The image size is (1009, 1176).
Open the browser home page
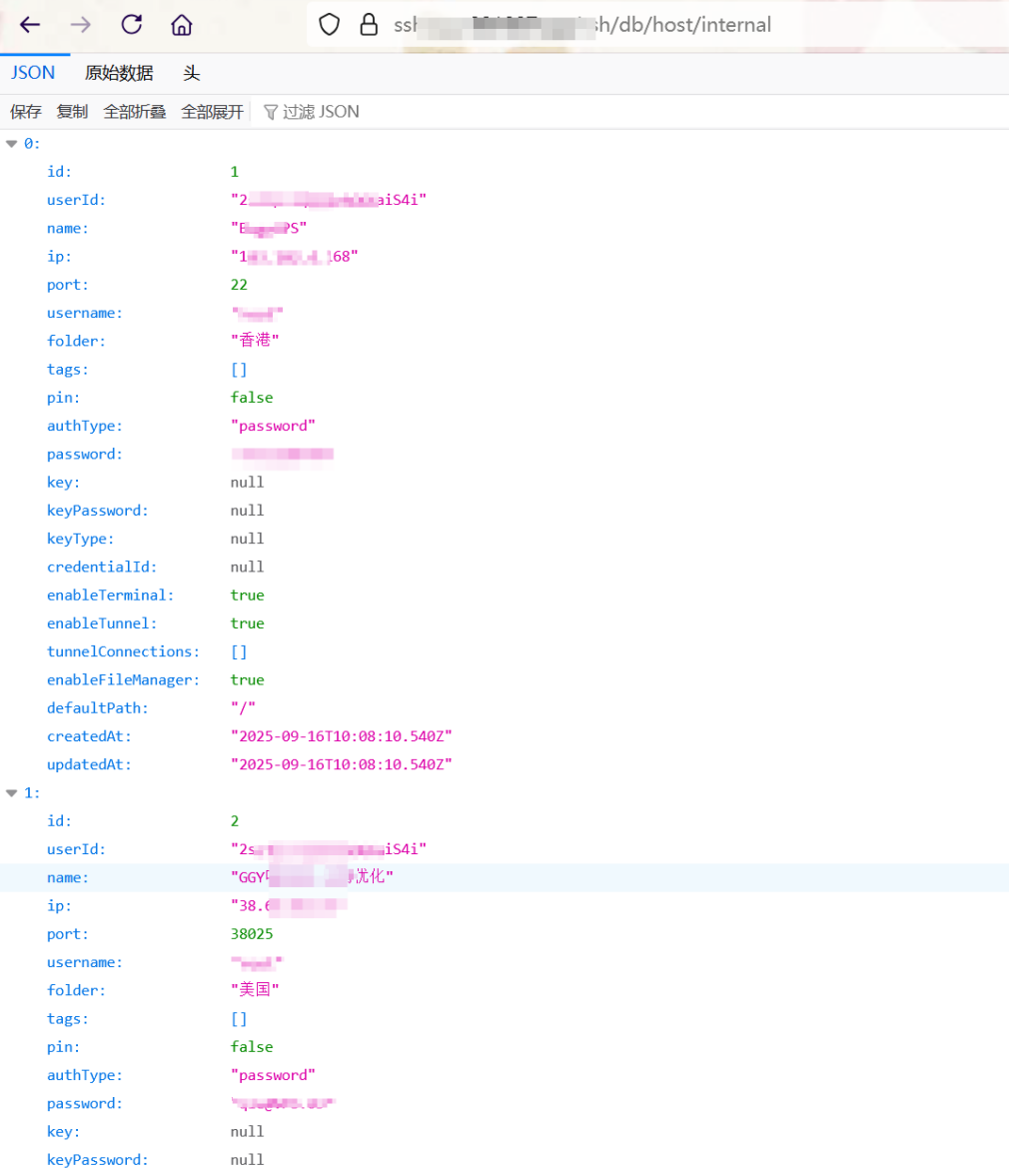pos(181,25)
